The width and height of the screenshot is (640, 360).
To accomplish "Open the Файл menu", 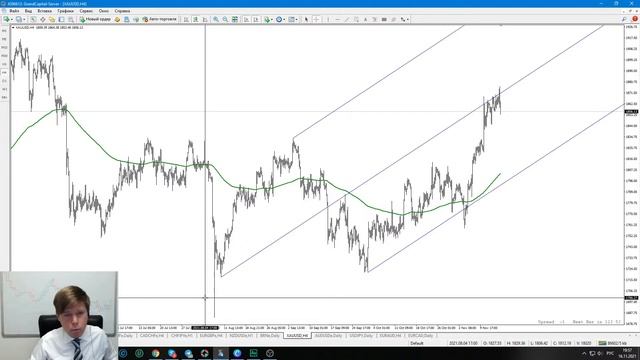I will [14, 11].
